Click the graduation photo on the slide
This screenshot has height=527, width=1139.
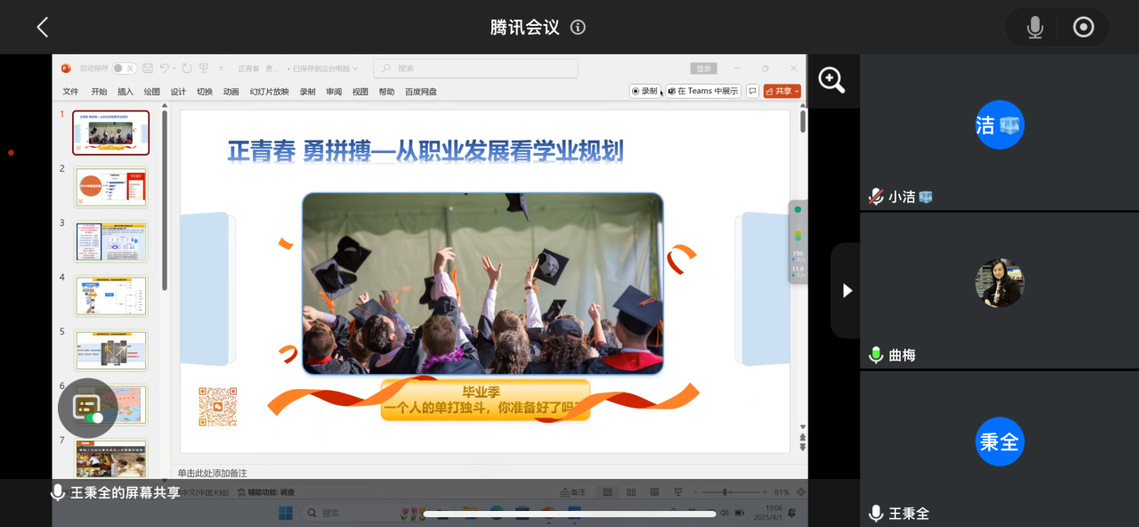tap(482, 283)
